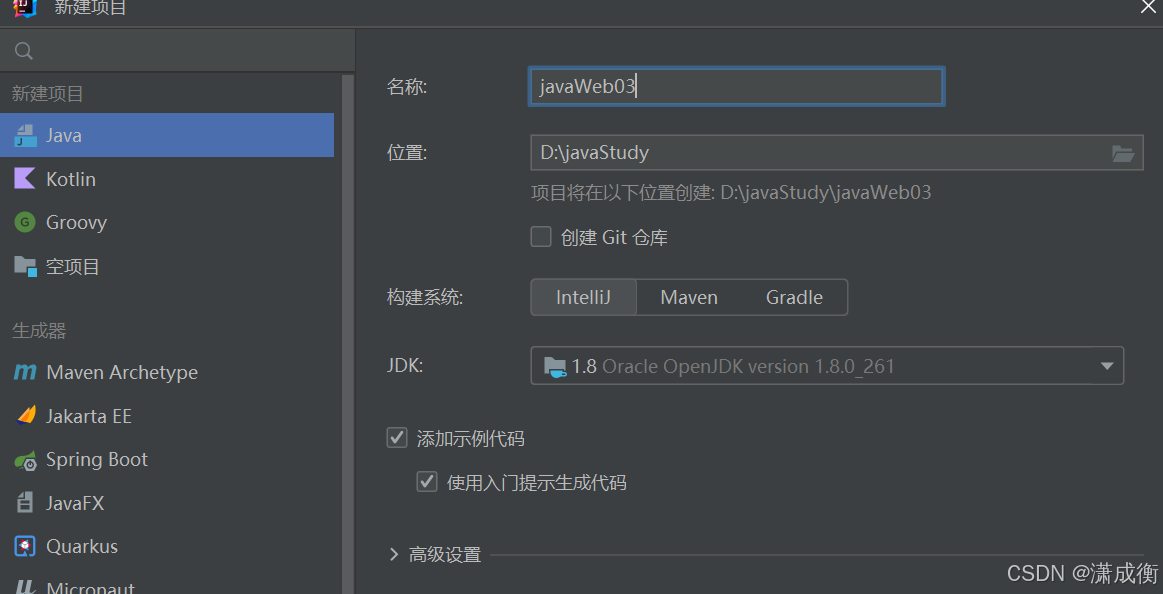1163x594 pixels.
Task: Select Kotlin in project type list
Action: pyautogui.click(x=167, y=179)
